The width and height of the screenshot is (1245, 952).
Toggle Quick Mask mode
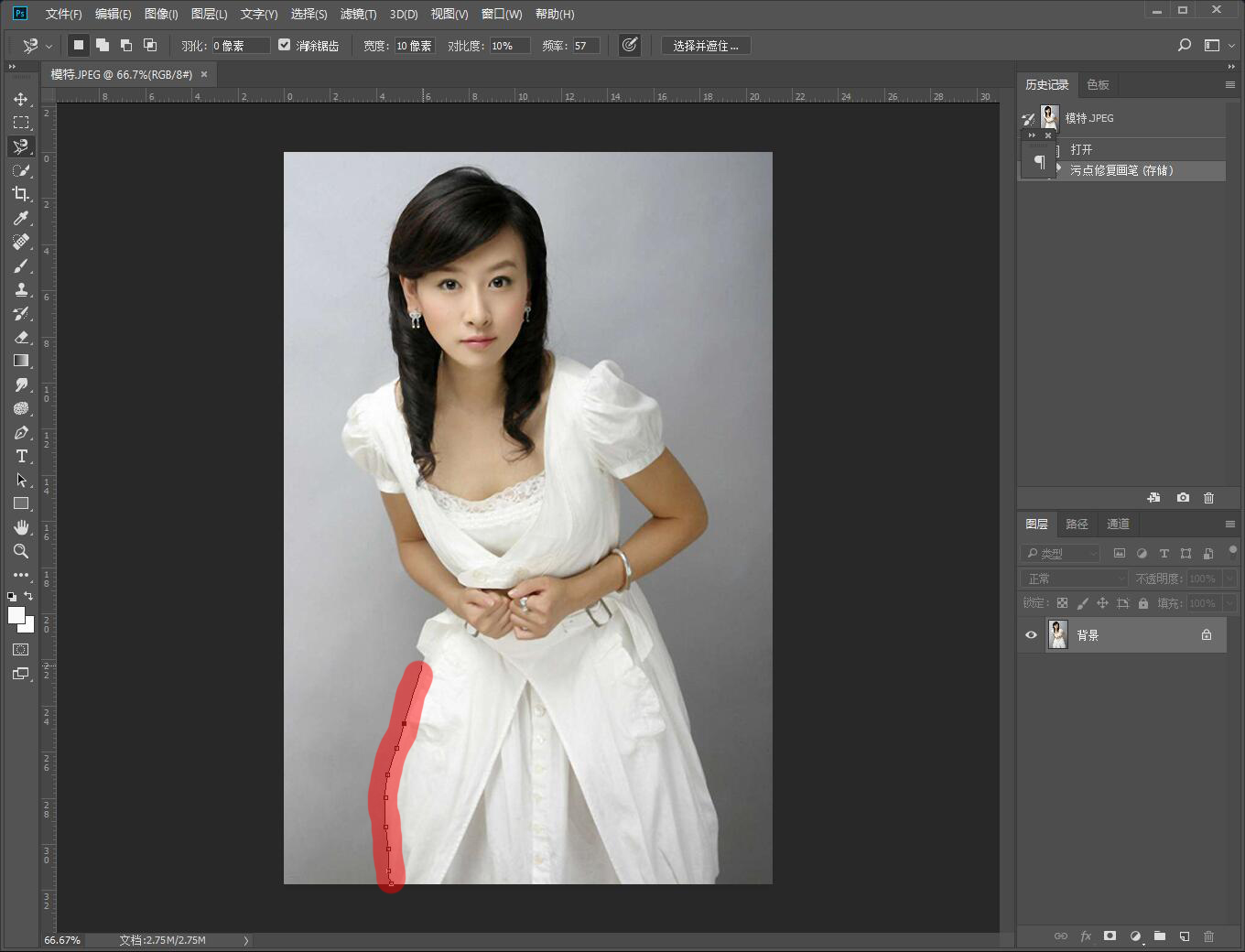point(21,649)
